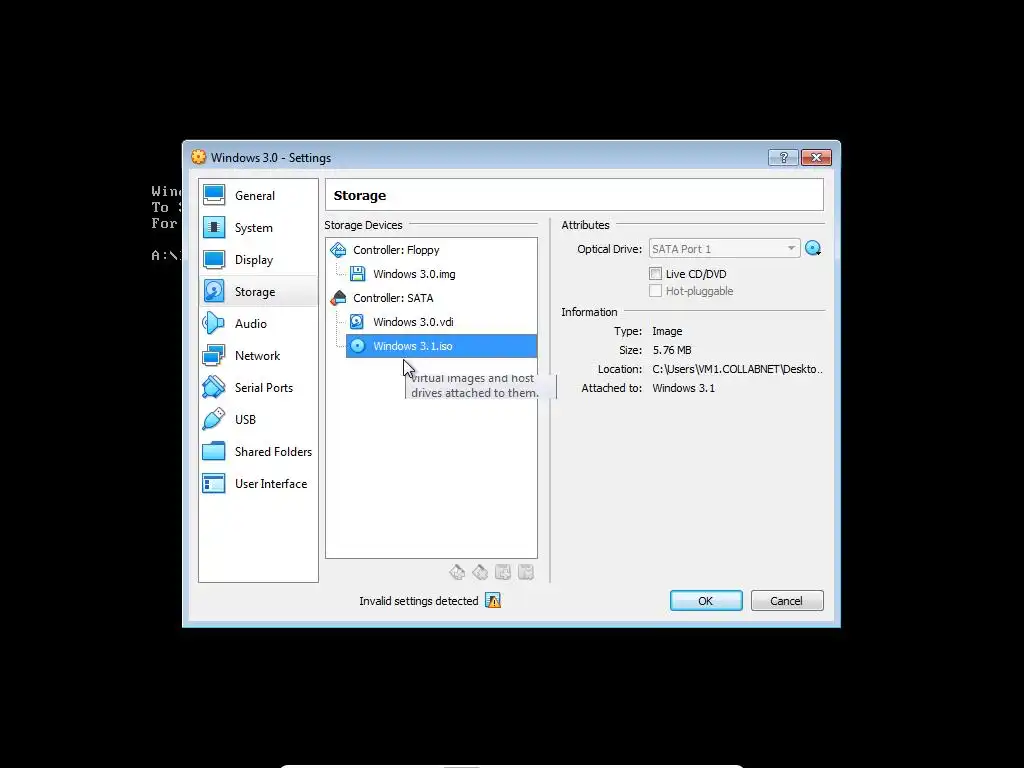Screen dimensions: 1024x768
Task: Select the Windows 3.0.img floppy image
Action: pos(414,274)
